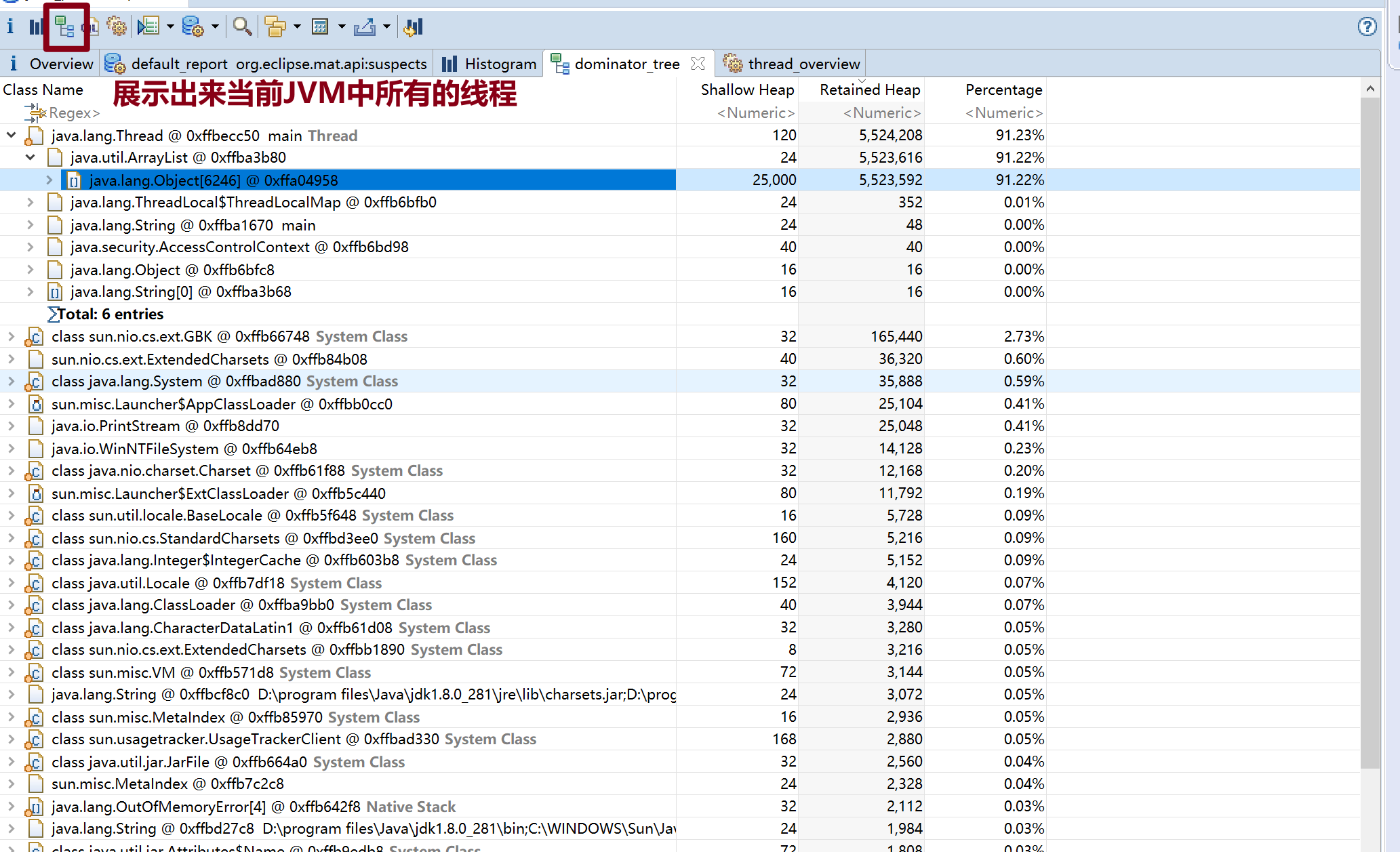This screenshot has height=852, width=1400.
Task: Click the Class Name Regex filter field
Action: coord(75,113)
